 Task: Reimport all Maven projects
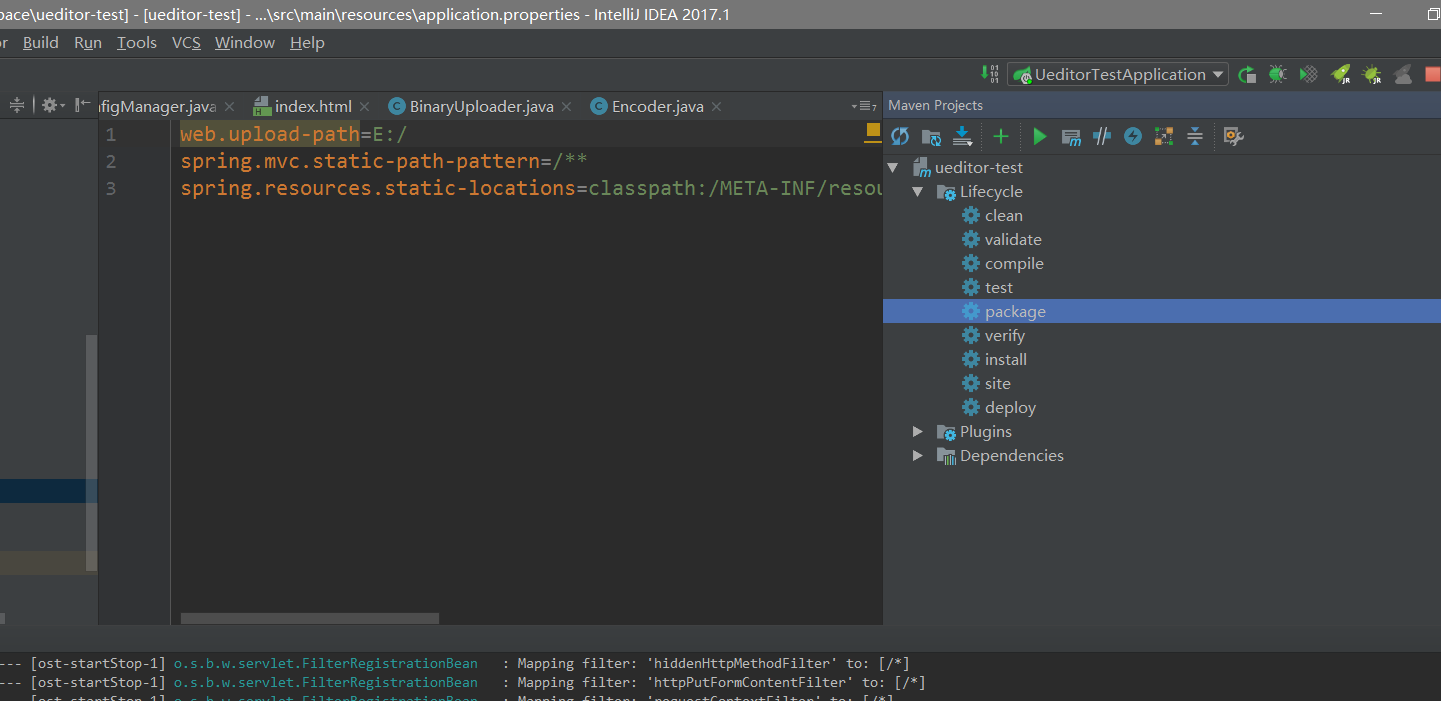point(900,136)
